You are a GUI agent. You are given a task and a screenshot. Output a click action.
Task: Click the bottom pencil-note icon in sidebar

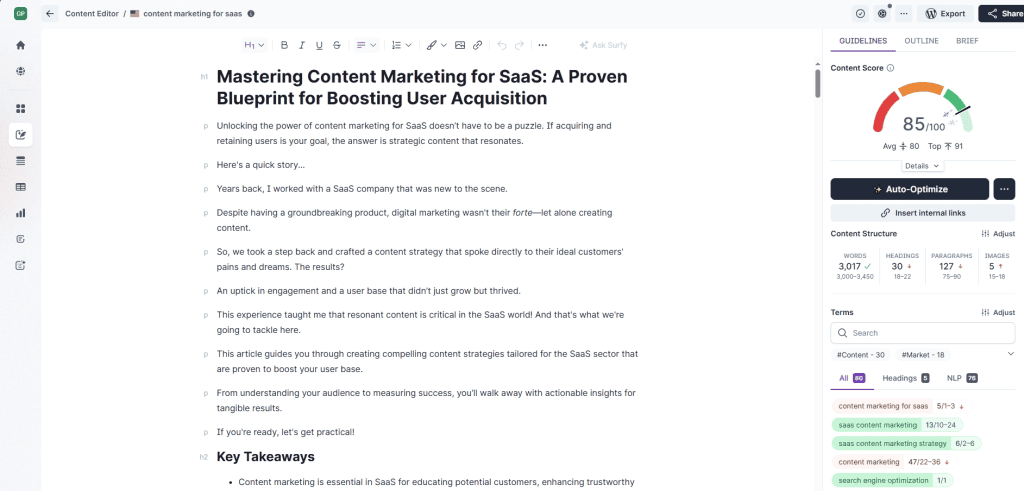[x=20, y=265]
